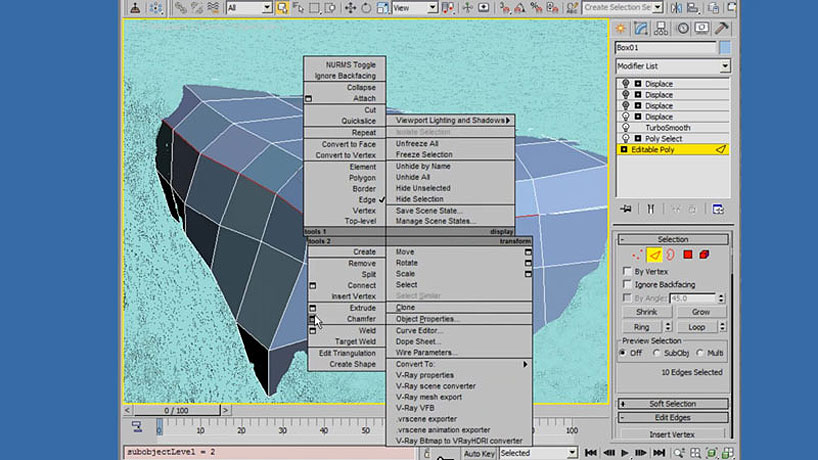Click Object Properties in the quad menu
The height and width of the screenshot is (460, 818).
[x=426, y=319]
